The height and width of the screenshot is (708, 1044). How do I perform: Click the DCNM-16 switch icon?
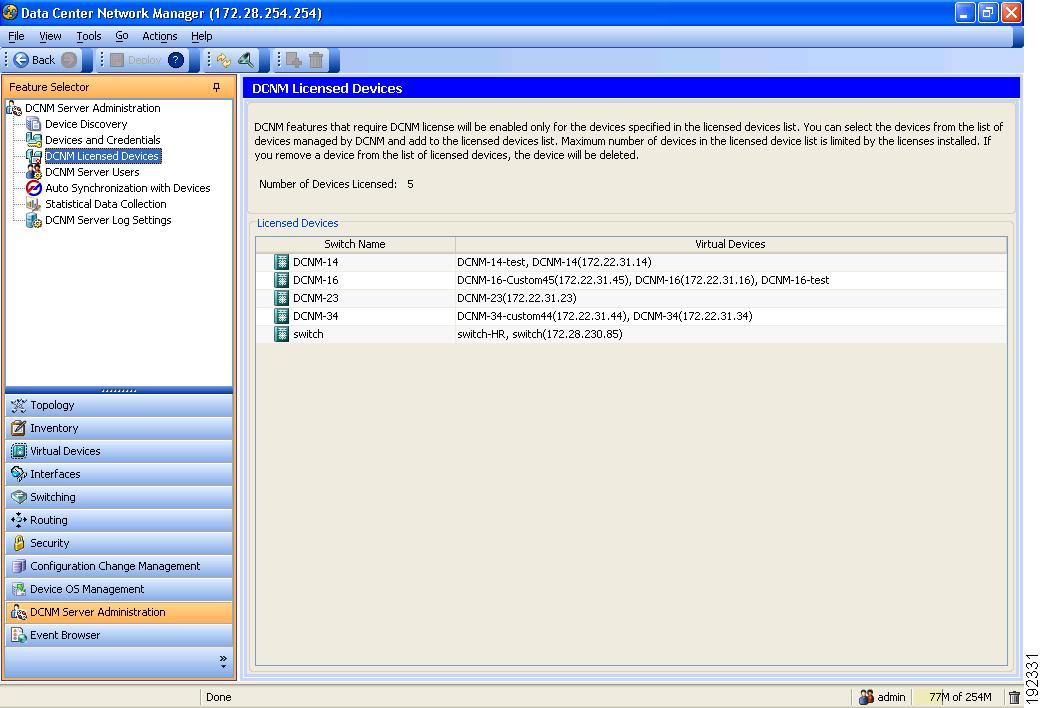pyautogui.click(x=281, y=280)
